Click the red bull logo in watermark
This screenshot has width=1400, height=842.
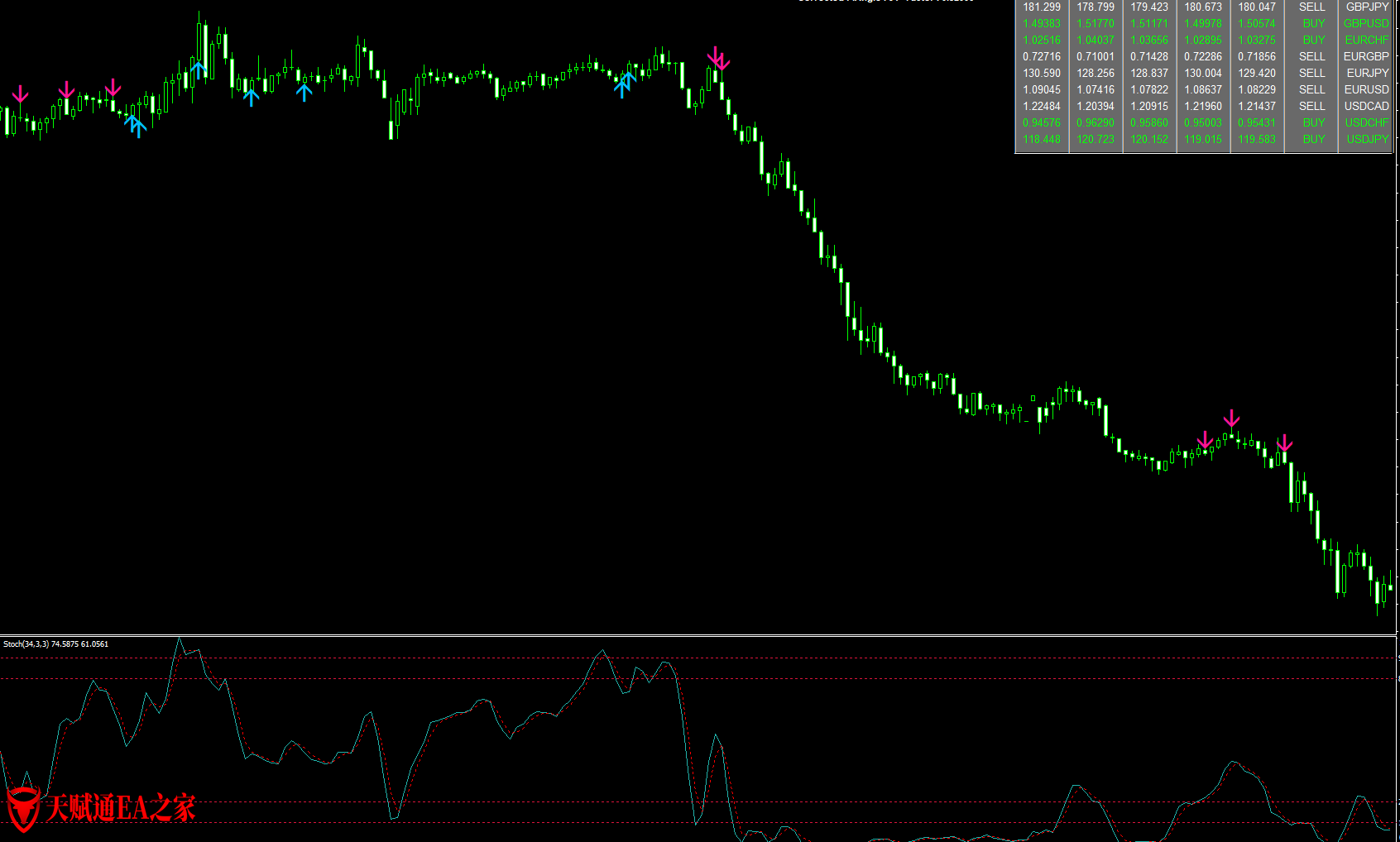coord(22,808)
